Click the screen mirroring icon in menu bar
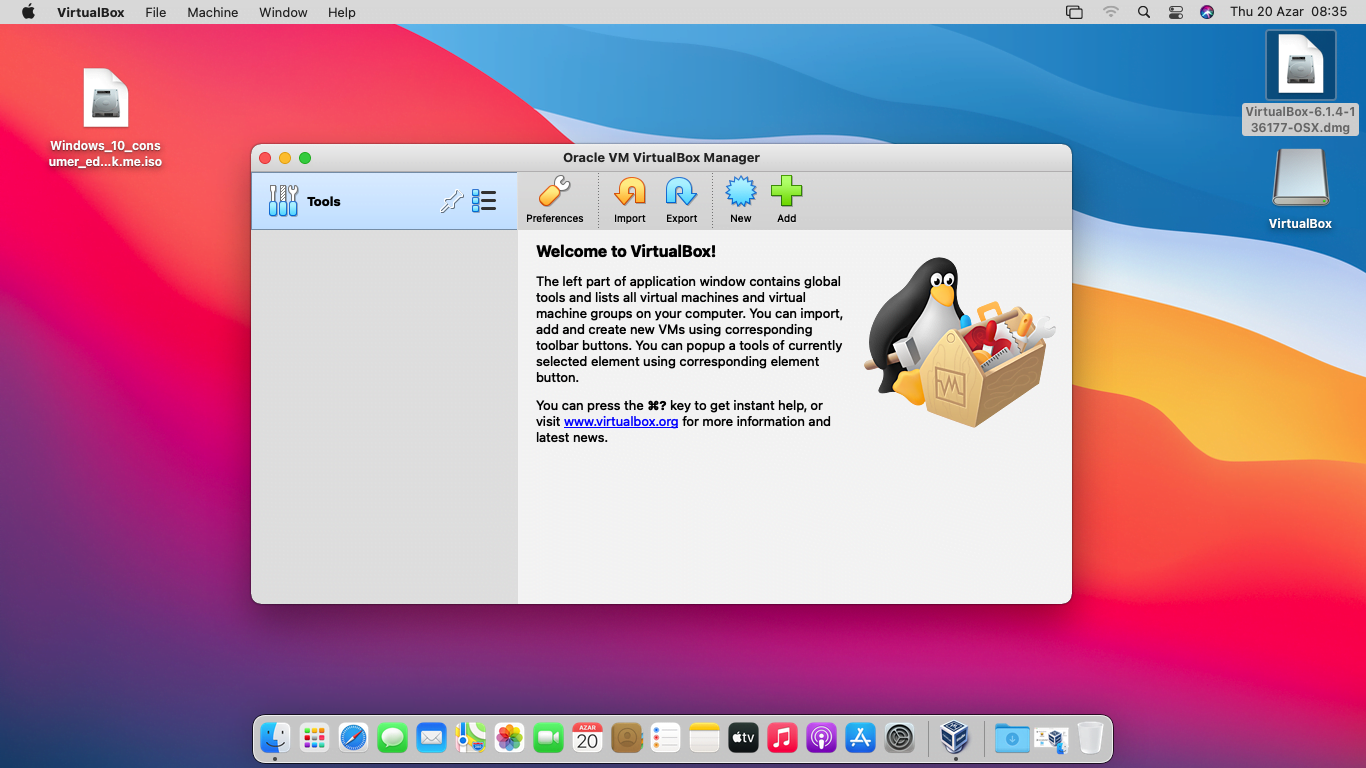Image resolution: width=1366 pixels, height=768 pixels. pos(1074,12)
